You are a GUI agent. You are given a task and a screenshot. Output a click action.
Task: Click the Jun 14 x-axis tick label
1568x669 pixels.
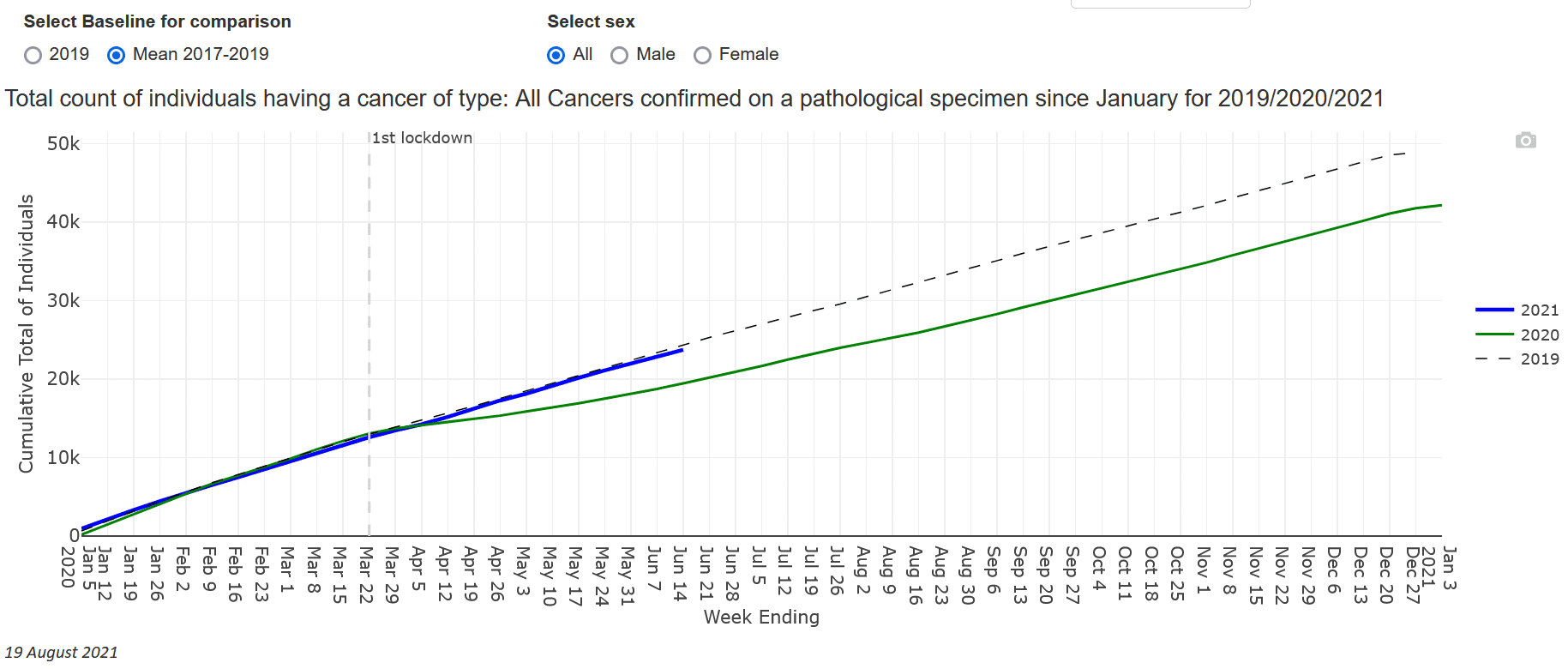pos(680,573)
